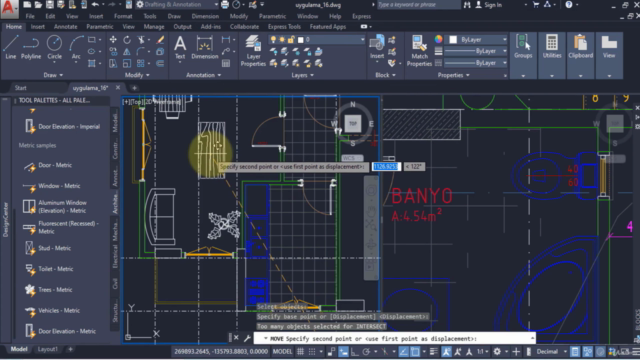
Task: Switch to the Start file tab
Action: pyautogui.click(x=20, y=88)
